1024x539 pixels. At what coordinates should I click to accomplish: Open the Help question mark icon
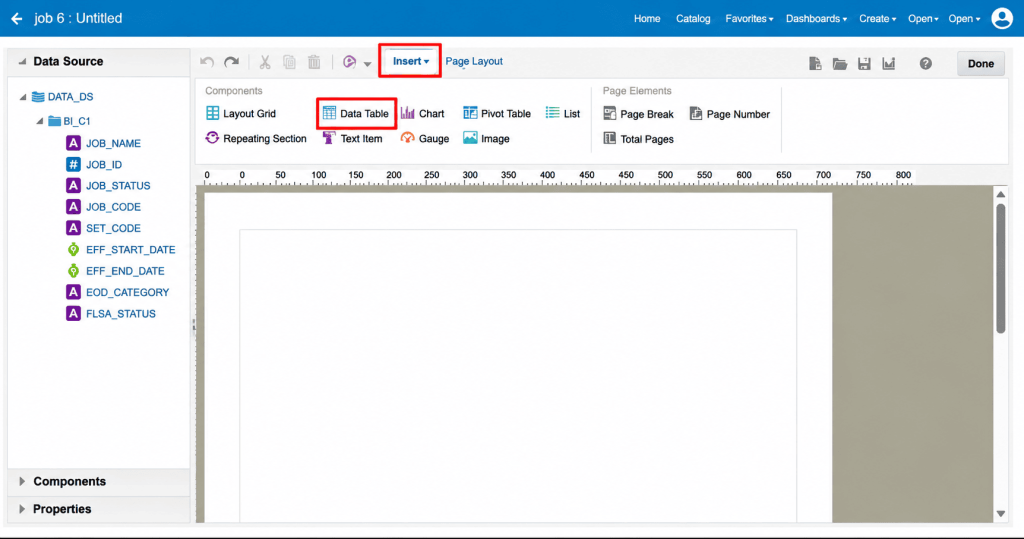tap(925, 63)
